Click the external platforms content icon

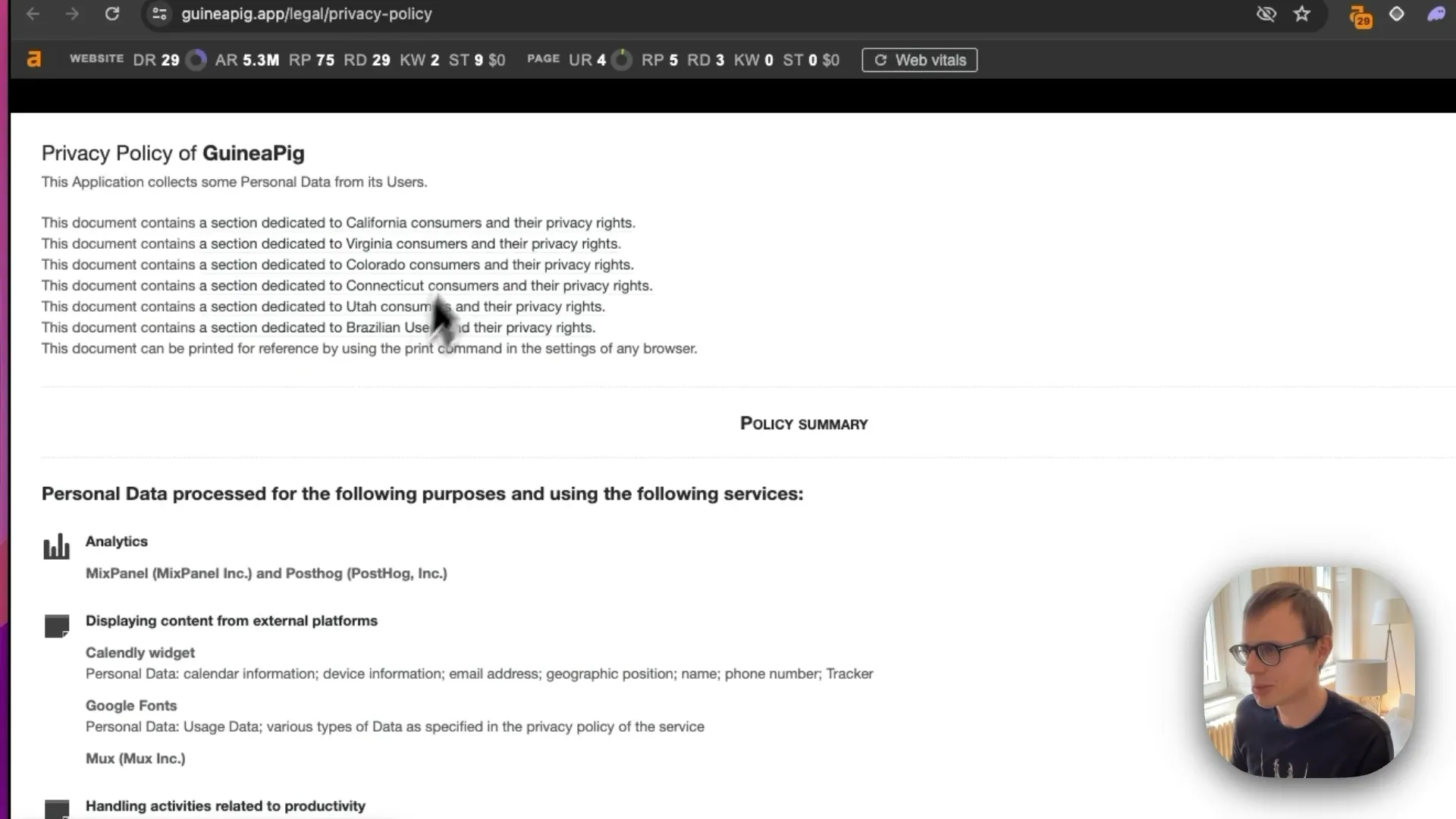[57, 626]
